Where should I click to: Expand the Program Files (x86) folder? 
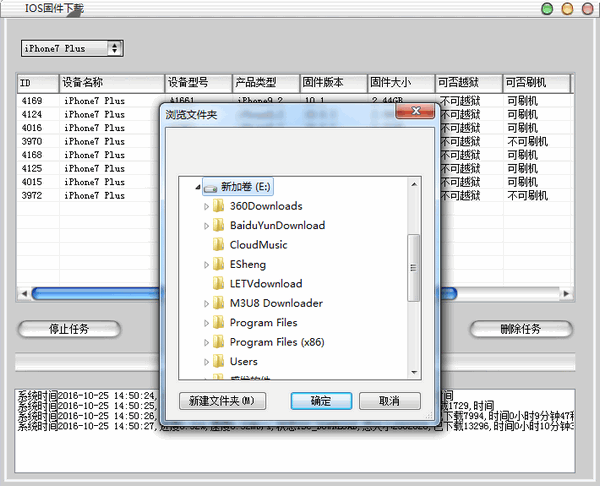tap(206, 342)
